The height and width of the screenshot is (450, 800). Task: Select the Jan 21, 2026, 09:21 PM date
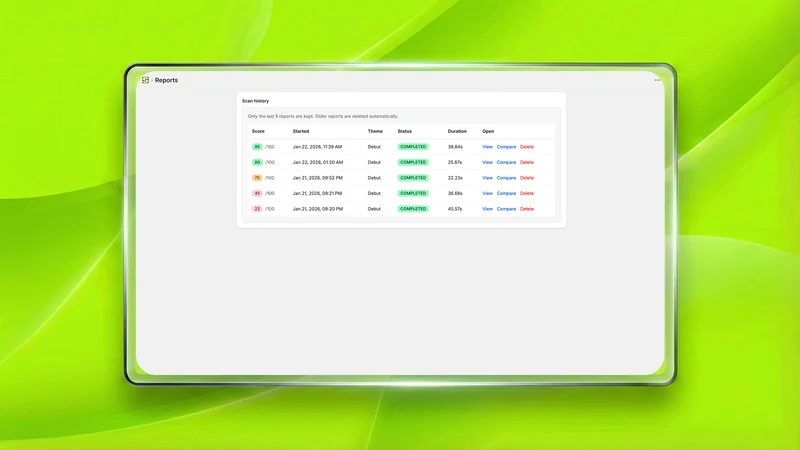tap(317, 193)
